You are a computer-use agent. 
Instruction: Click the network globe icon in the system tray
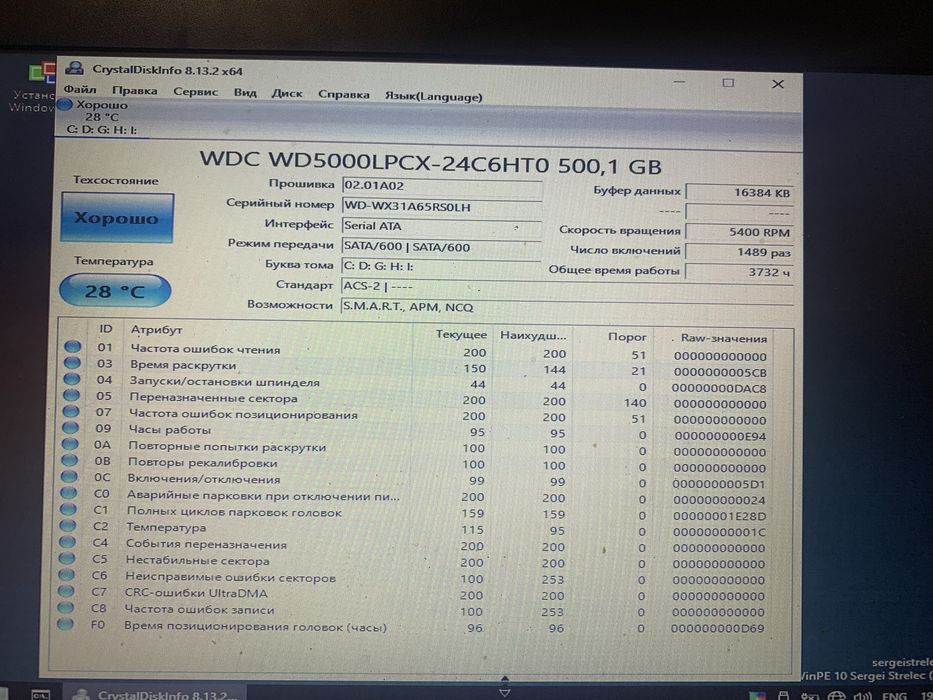tap(837, 695)
